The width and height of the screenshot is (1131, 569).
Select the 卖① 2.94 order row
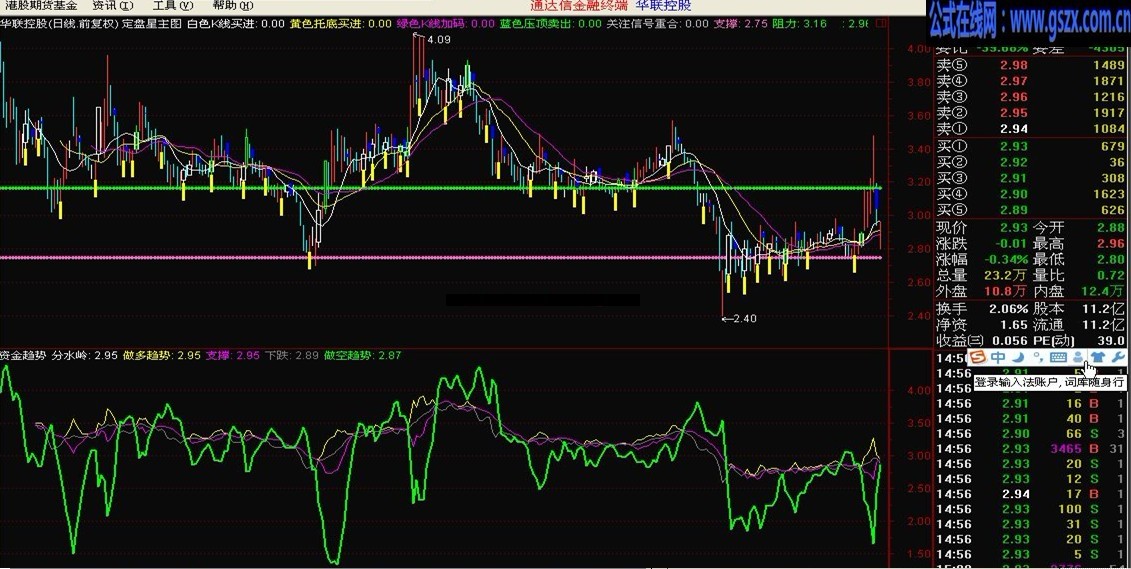click(1031, 128)
